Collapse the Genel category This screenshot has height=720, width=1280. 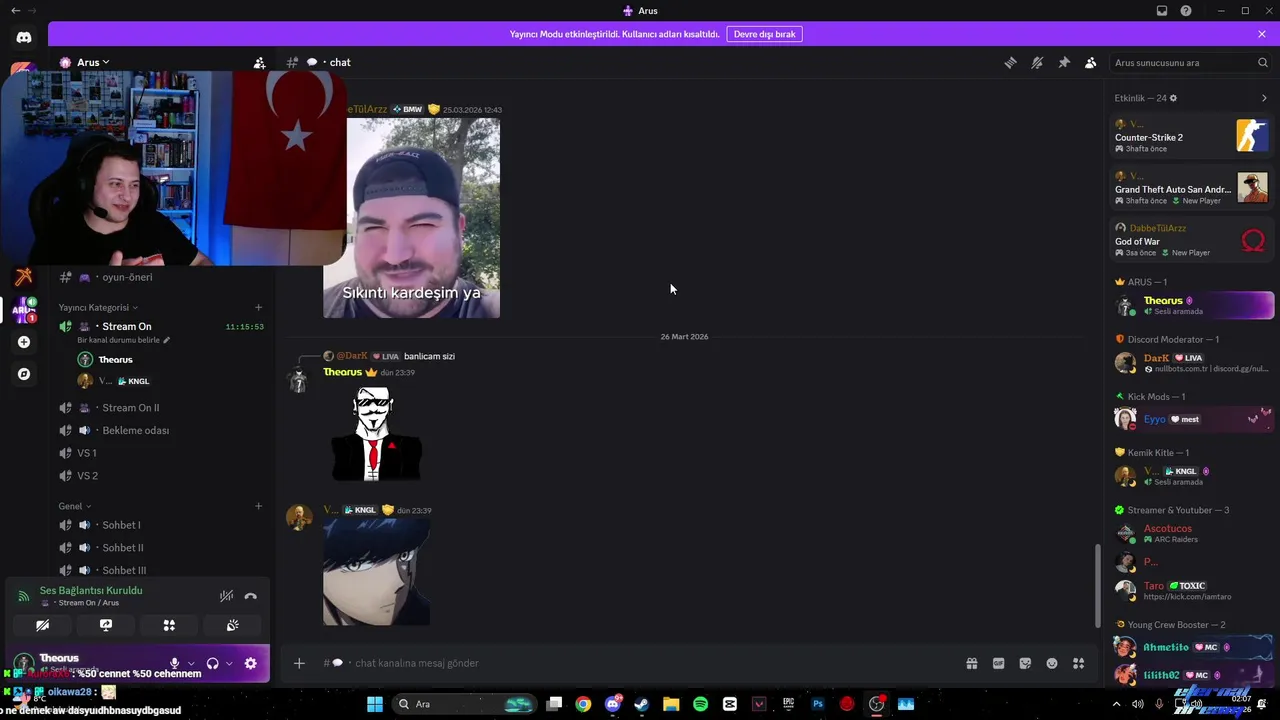tap(75, 506)
